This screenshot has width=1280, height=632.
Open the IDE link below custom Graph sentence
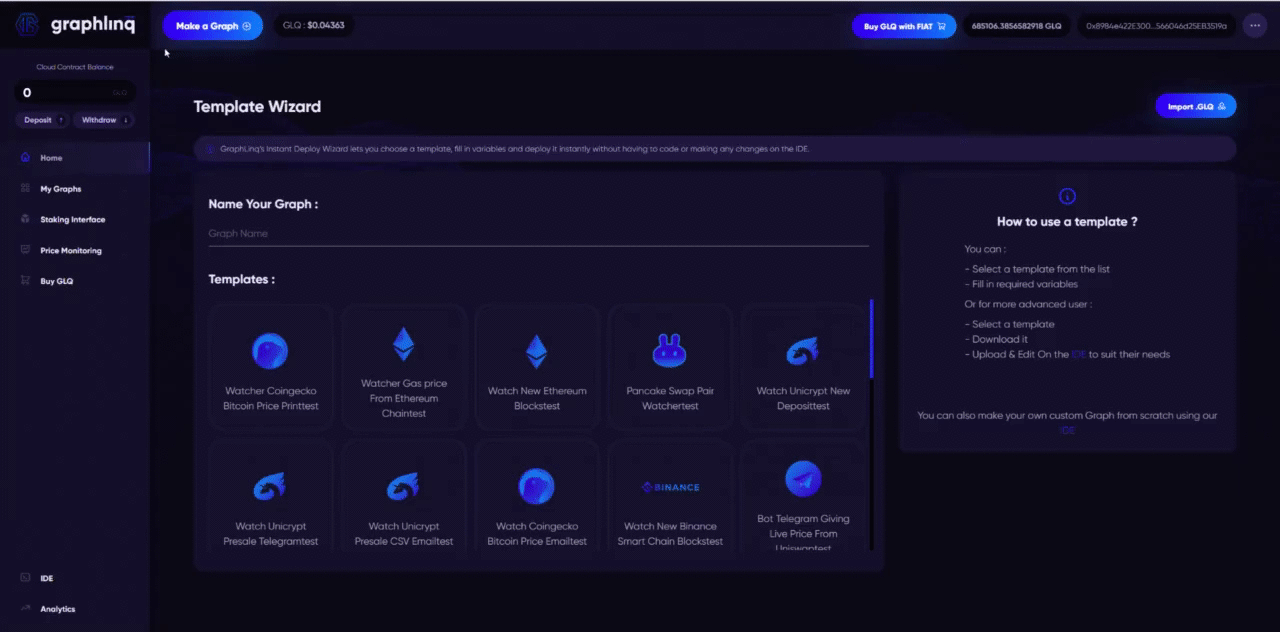(1067, 430)
